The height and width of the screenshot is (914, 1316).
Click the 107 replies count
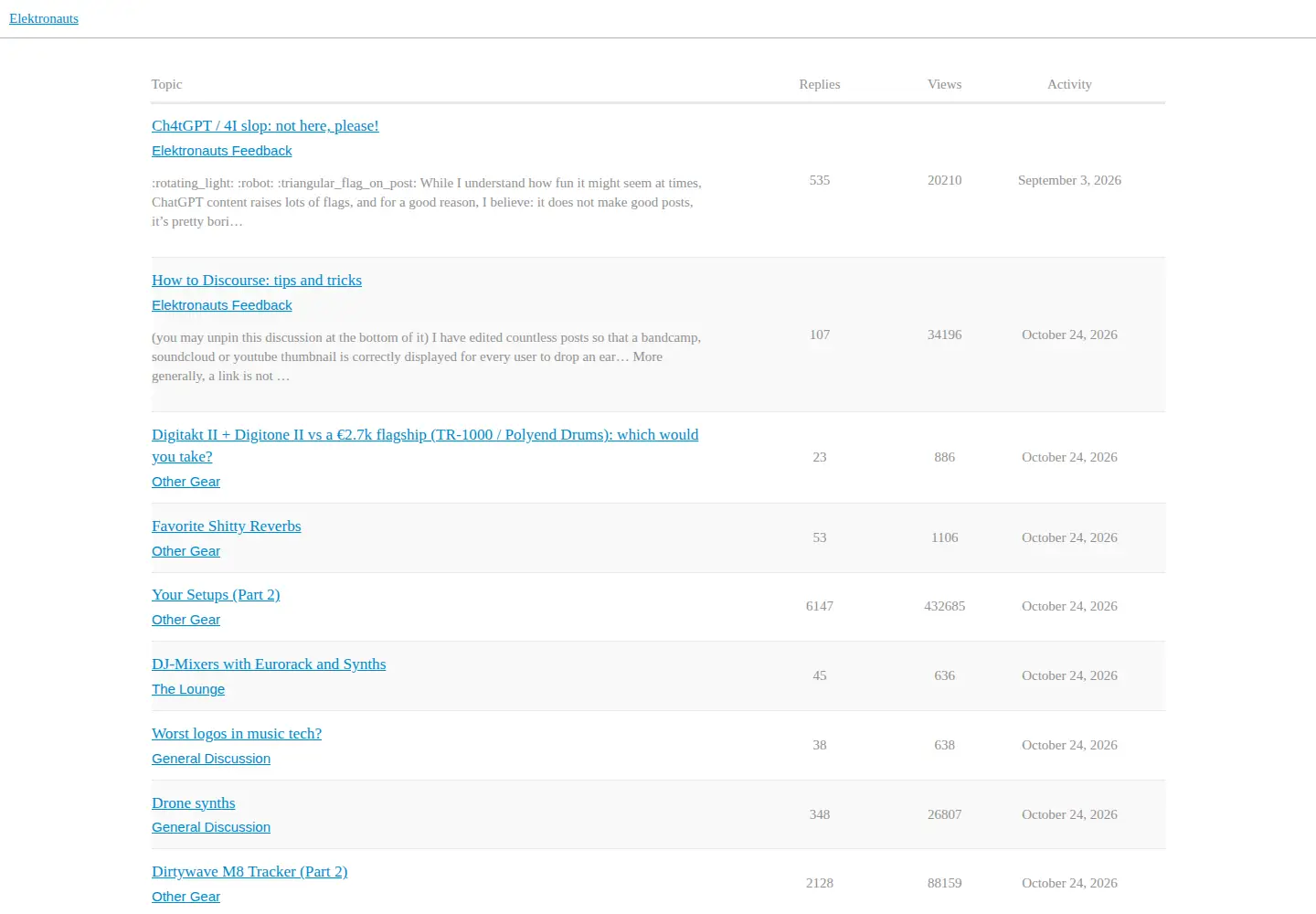tap(820, 335)
